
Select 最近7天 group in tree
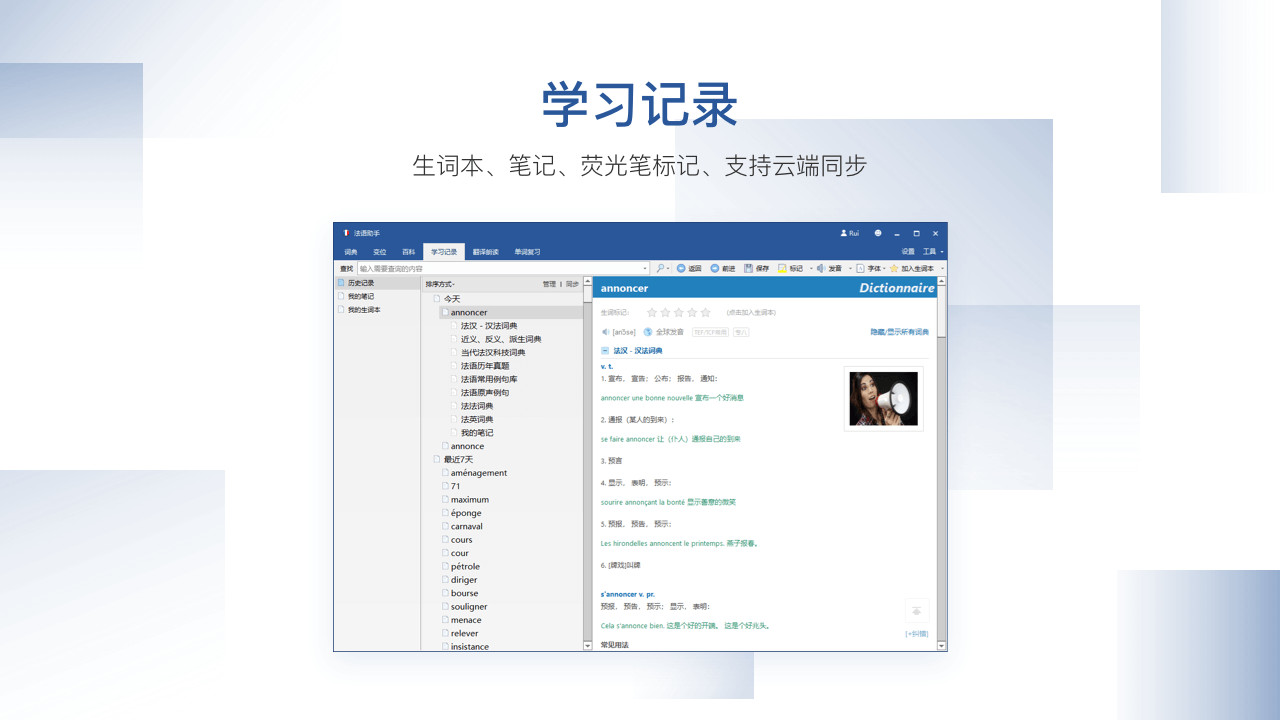[x=458, y=459]
